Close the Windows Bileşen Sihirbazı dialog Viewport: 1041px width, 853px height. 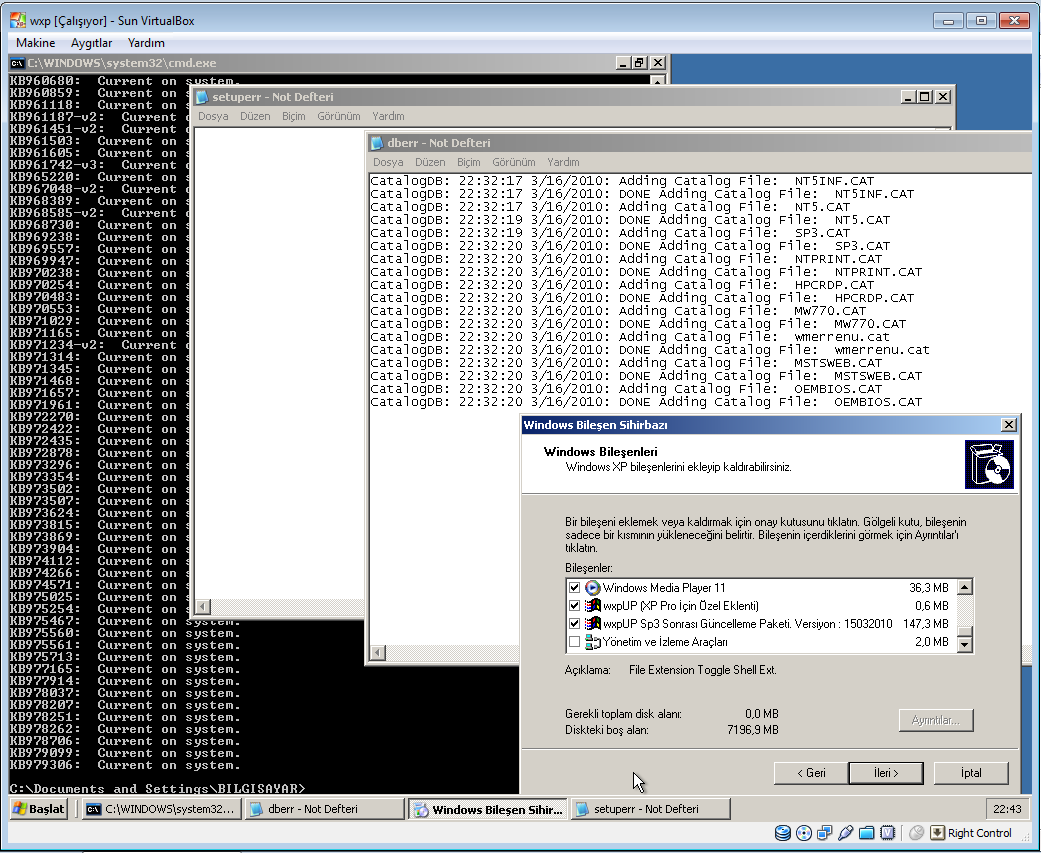click(1008, 425)
